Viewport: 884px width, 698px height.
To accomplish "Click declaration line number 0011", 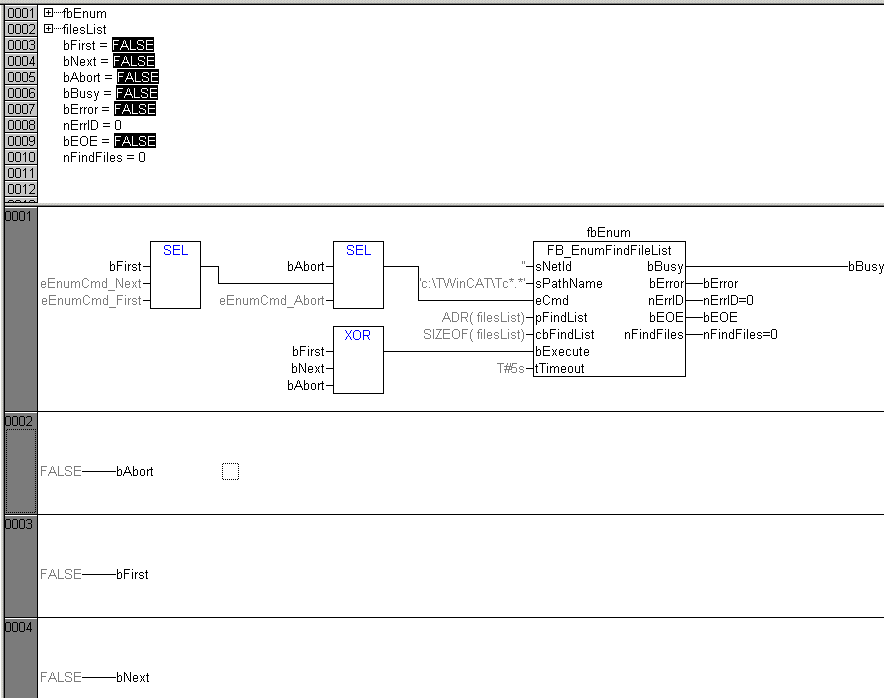I will (x=21, y=173).
